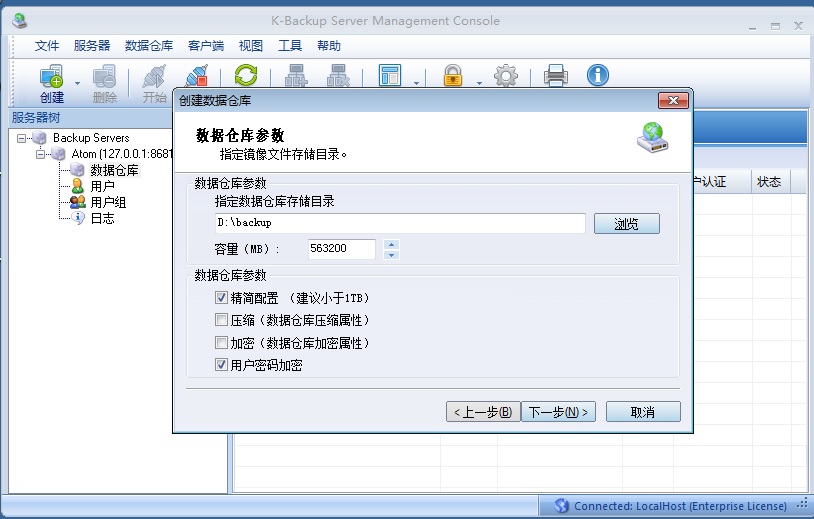This screenshot has width=814, height=519.
Task: Click the 浏览 browse button
Action: (x=626, y=224)
